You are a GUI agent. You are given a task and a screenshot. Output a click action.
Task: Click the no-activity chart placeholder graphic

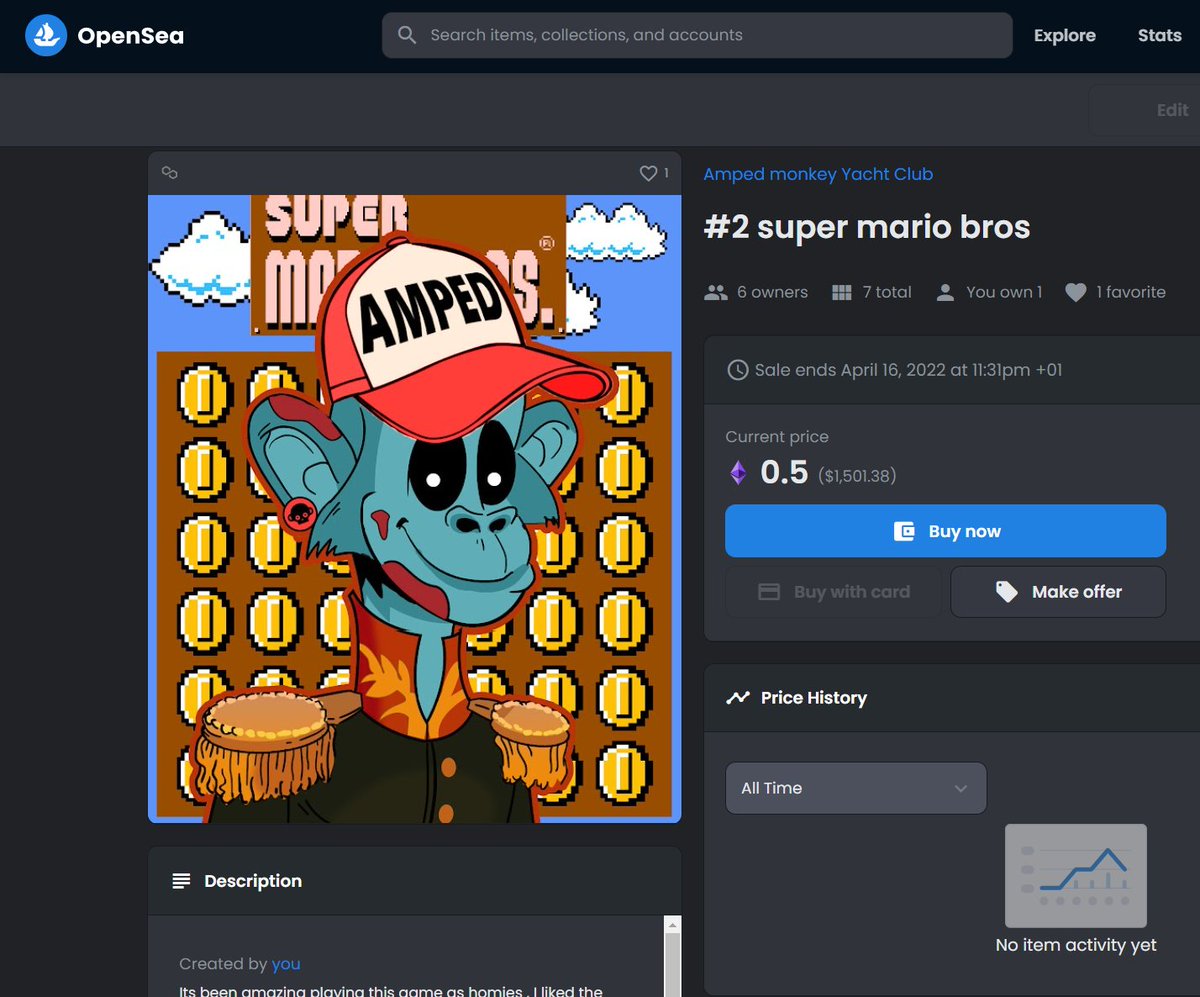(1076, 876)
